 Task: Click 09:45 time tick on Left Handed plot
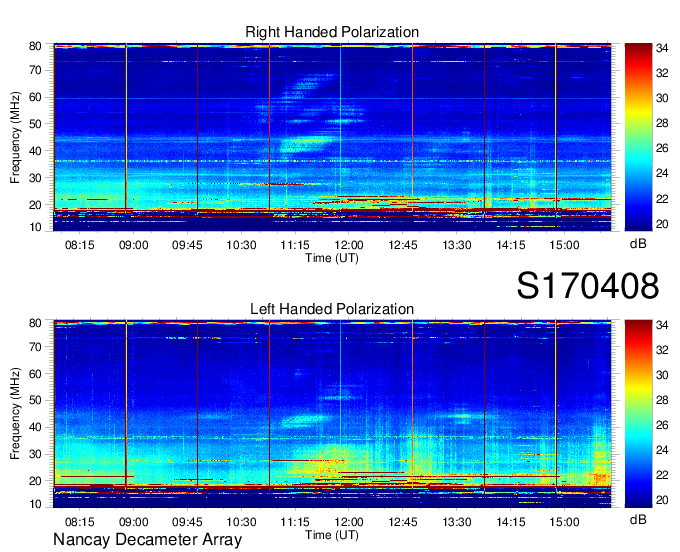187,522
